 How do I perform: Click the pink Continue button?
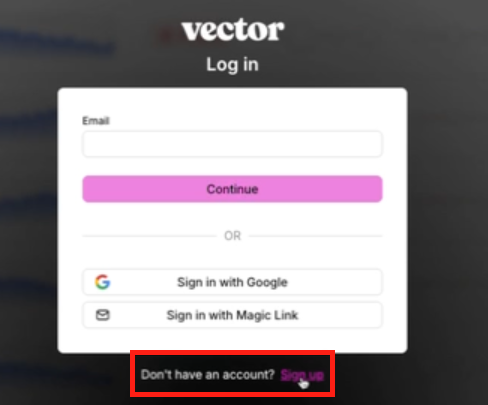click(232, 189)
